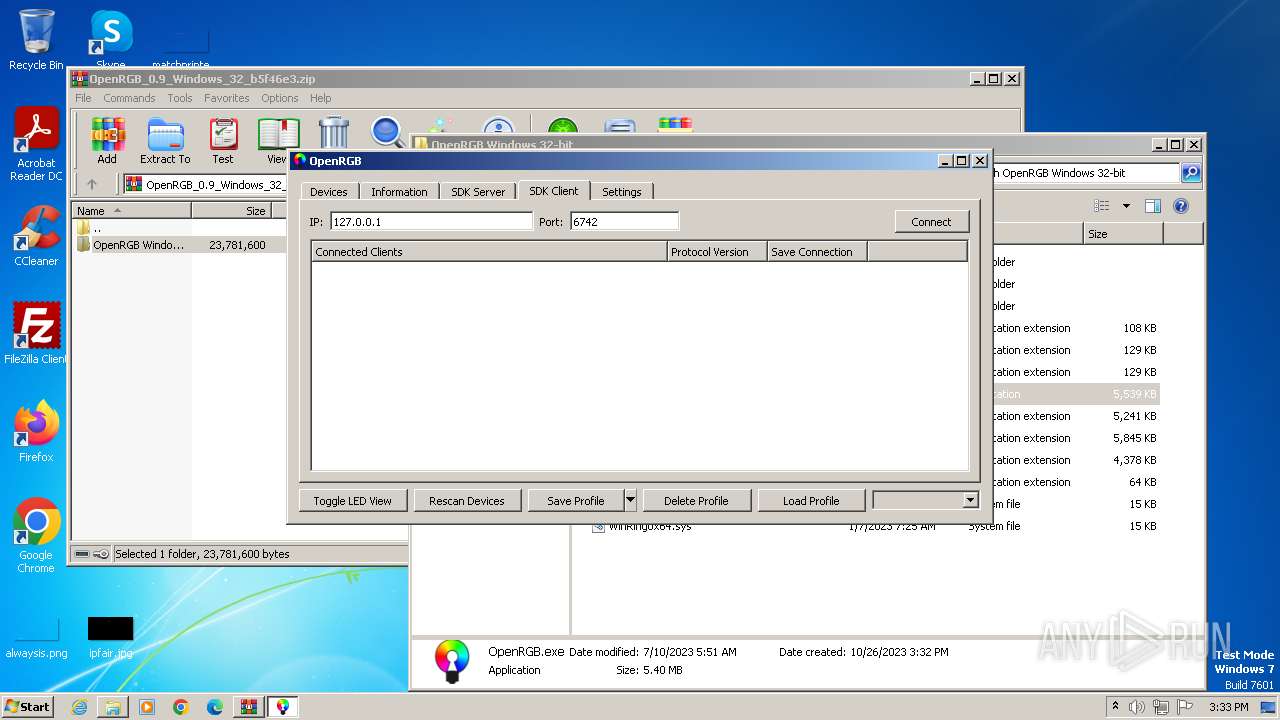Select the SDK Client tab
This screenshot has width=1280, height=720.
click(x=554, y=191)
